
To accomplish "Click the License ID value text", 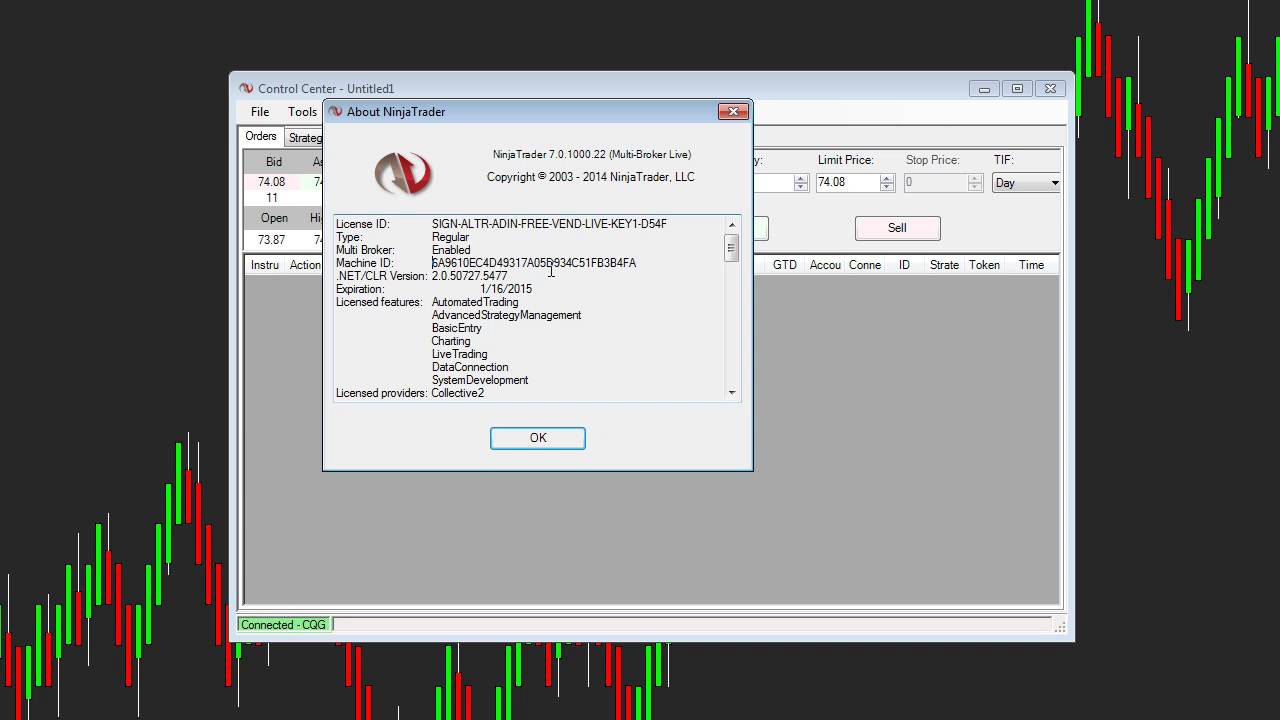I will (x=549, y=224).
